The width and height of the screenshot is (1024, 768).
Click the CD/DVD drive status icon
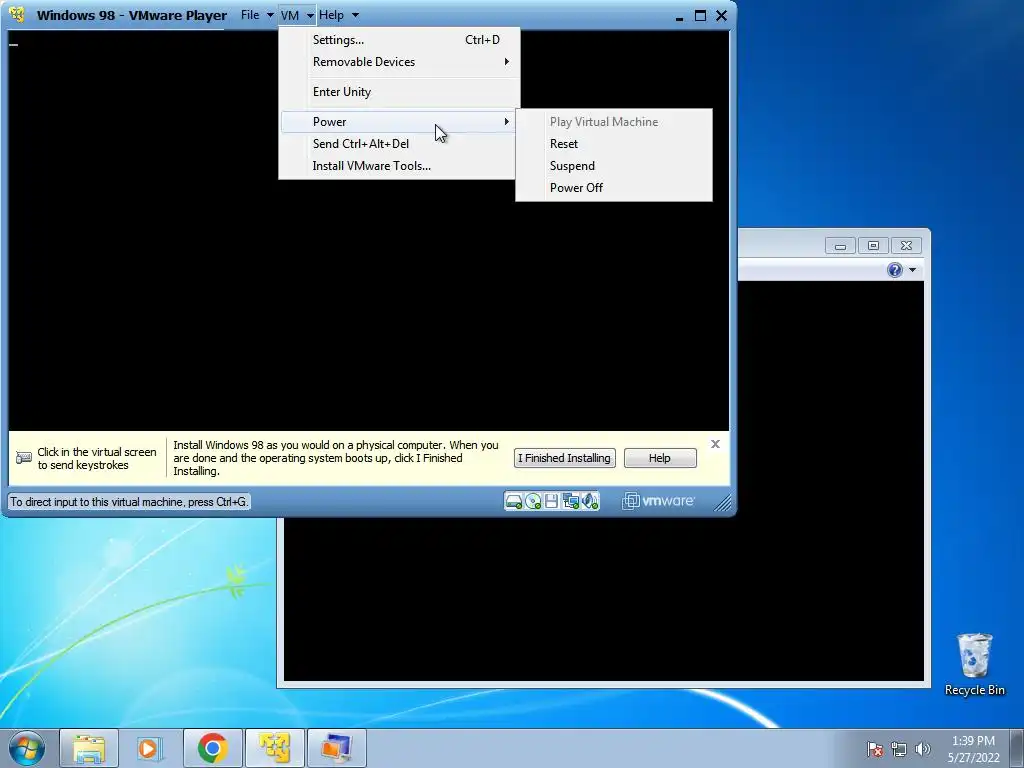tap(533, 502)
